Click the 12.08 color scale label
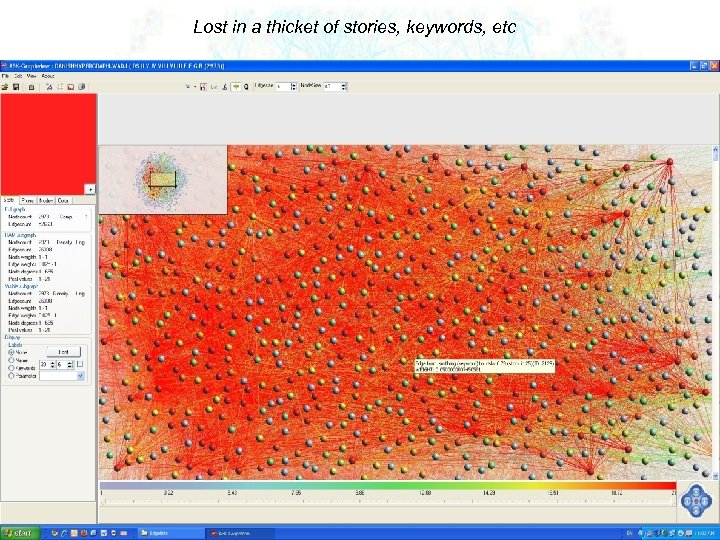 [x=425, y=493]
